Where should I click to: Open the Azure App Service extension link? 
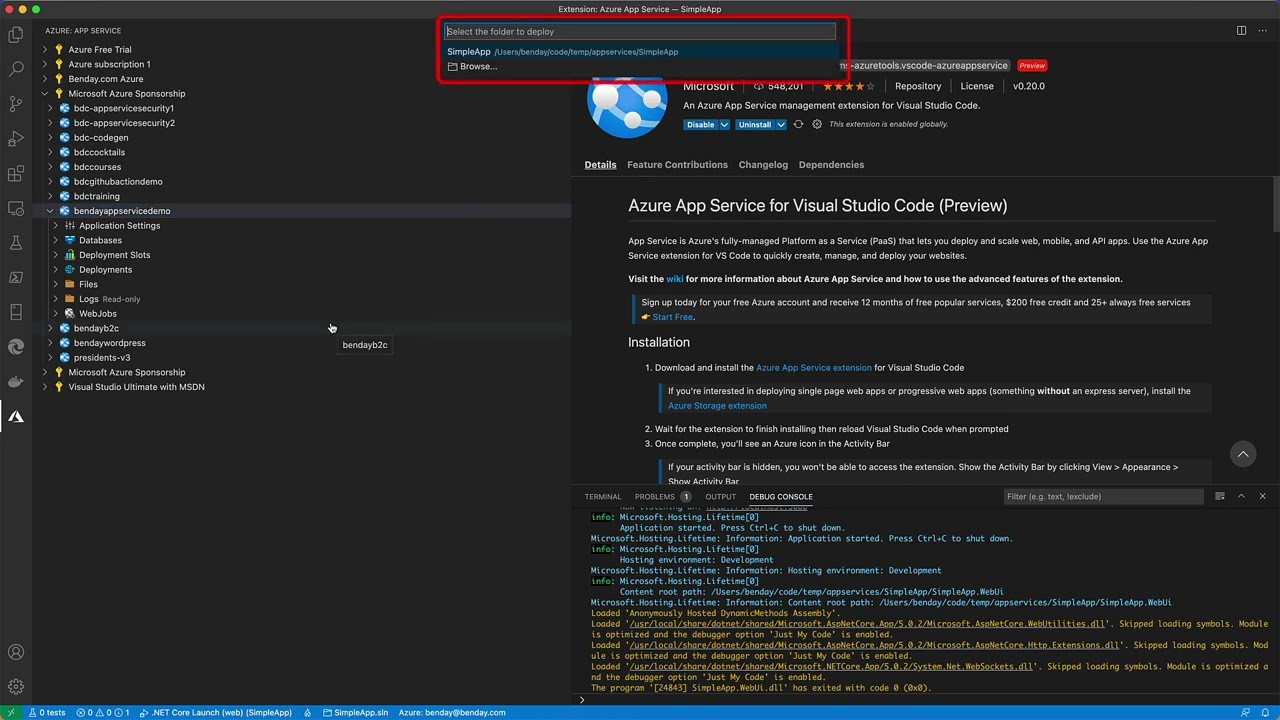click(x=814, y=368)
